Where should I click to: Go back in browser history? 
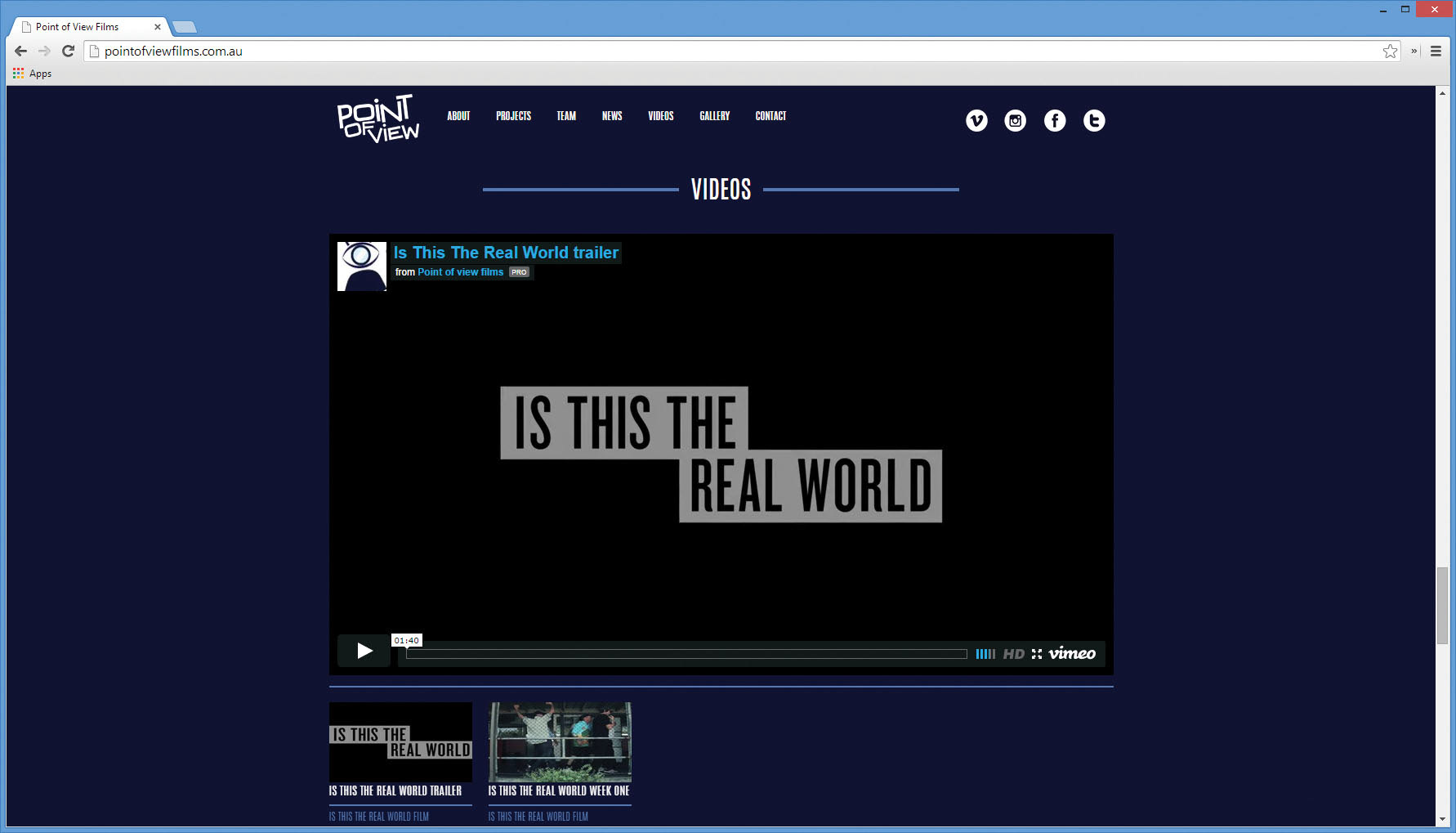click(20, 51)
